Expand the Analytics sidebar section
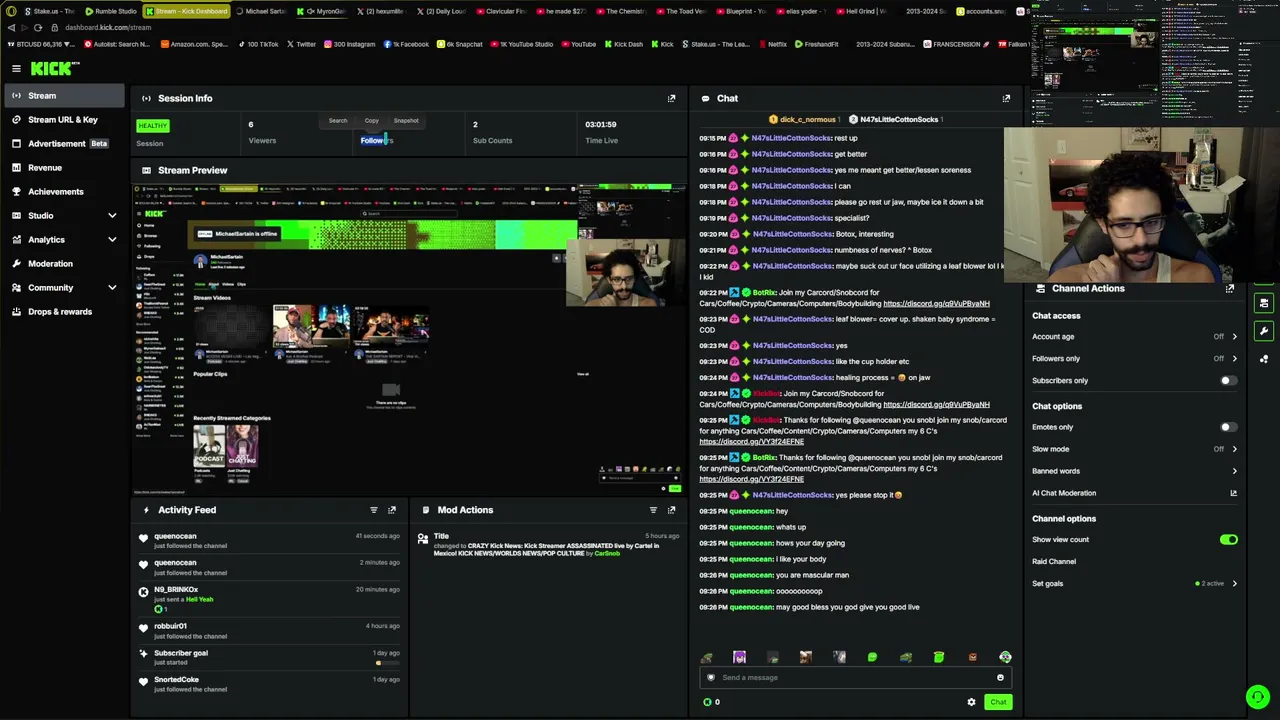 (112, 240)
